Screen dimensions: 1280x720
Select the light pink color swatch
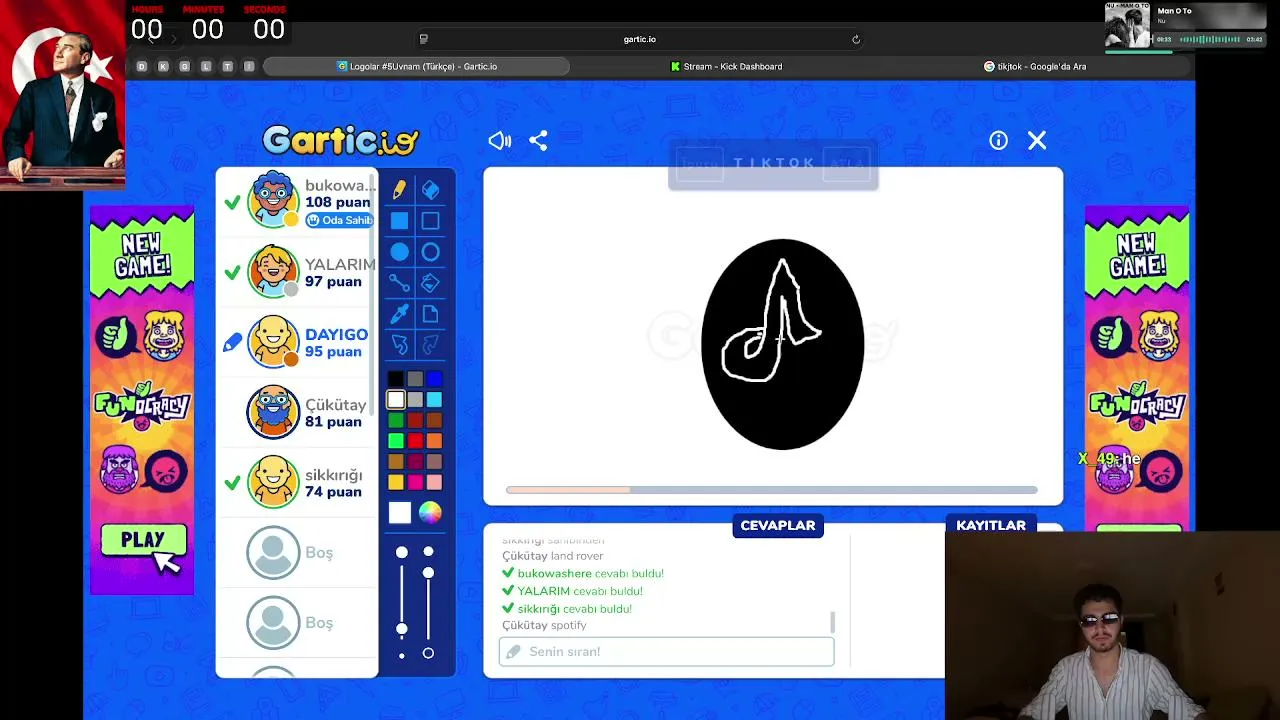click(434, 482)
